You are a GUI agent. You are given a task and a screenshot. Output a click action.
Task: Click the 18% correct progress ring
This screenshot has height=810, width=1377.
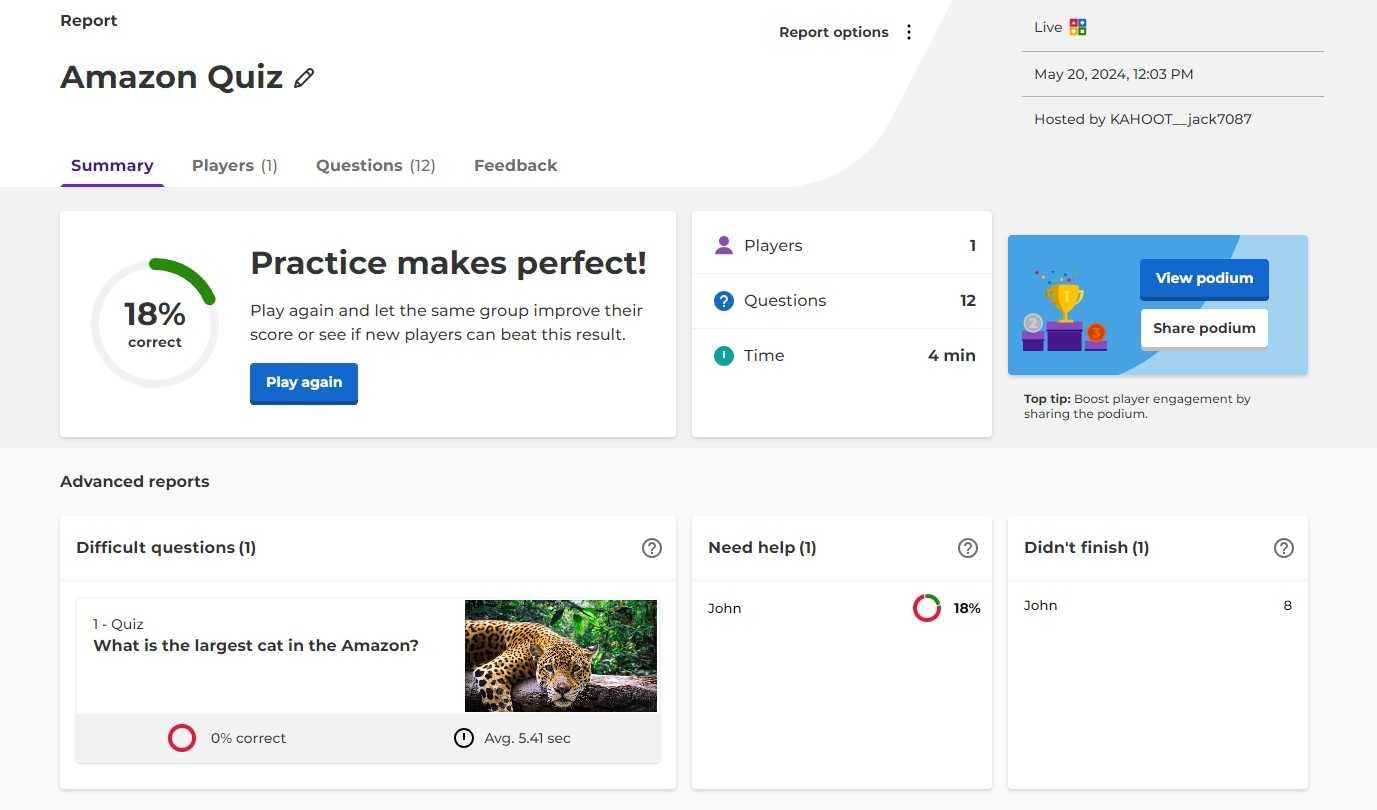pyautogui.click(x=155, y=323)
